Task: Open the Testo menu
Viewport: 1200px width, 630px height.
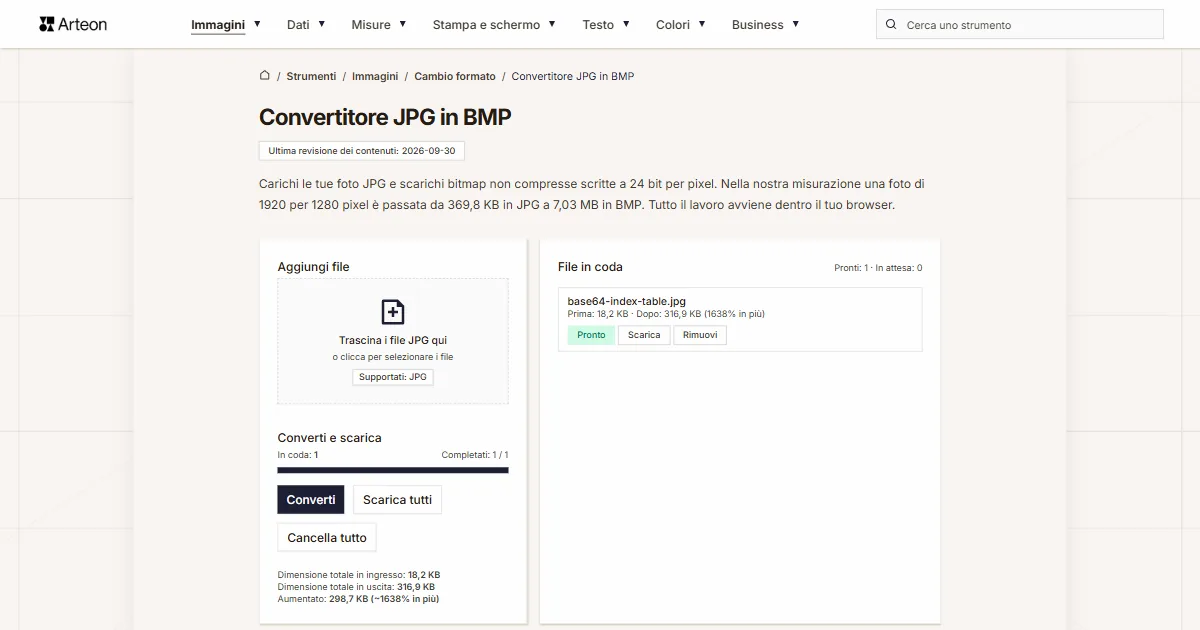Action: (x=598, y=24)
